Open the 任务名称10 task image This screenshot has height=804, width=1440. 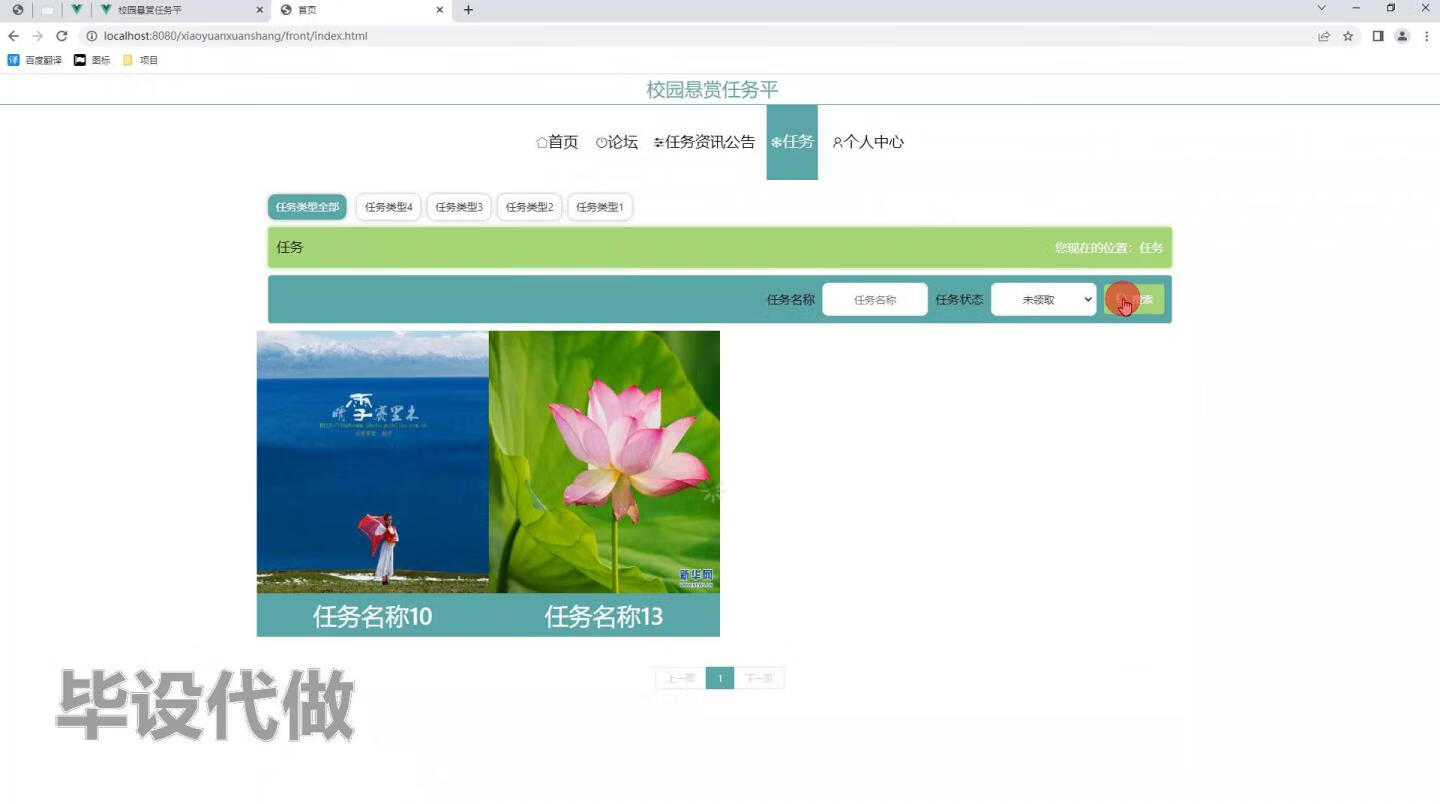pos(372,462)
